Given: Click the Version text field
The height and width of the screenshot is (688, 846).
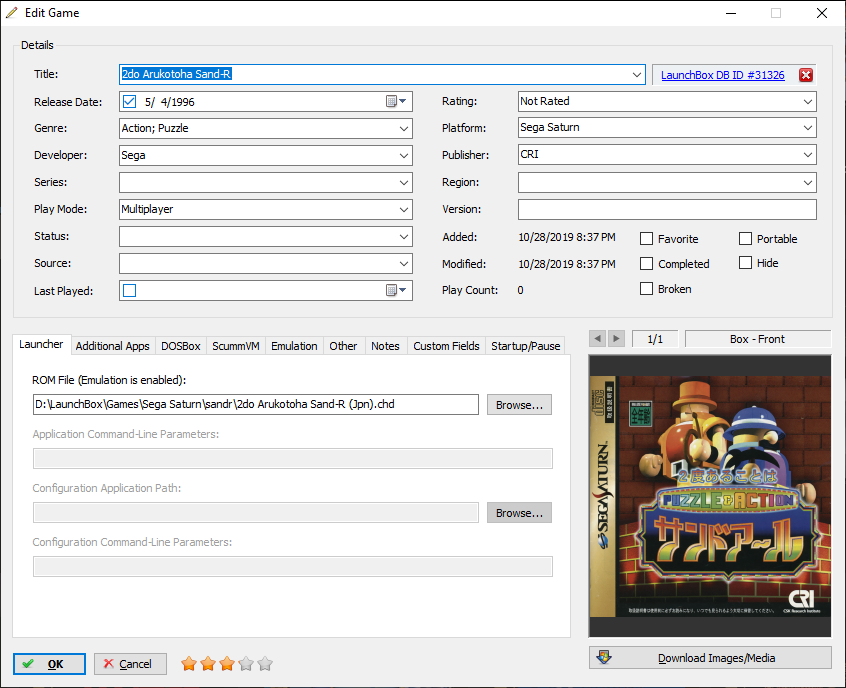Looking at the screenshot, I should click(x=667, y=209).
